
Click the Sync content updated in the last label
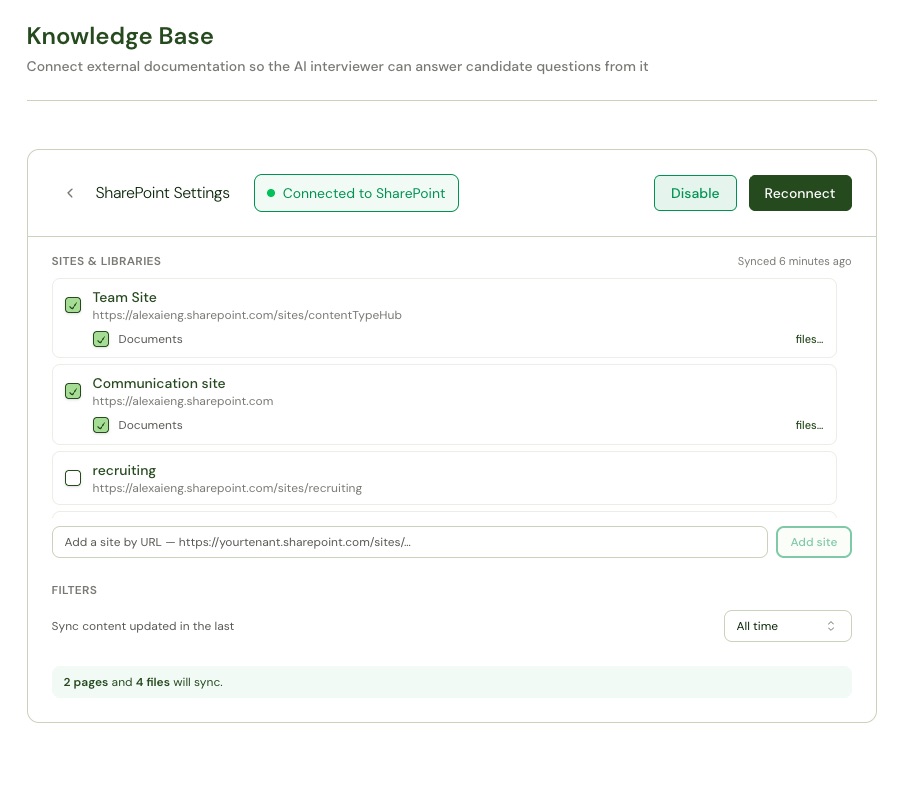click(x=143, y=626)
